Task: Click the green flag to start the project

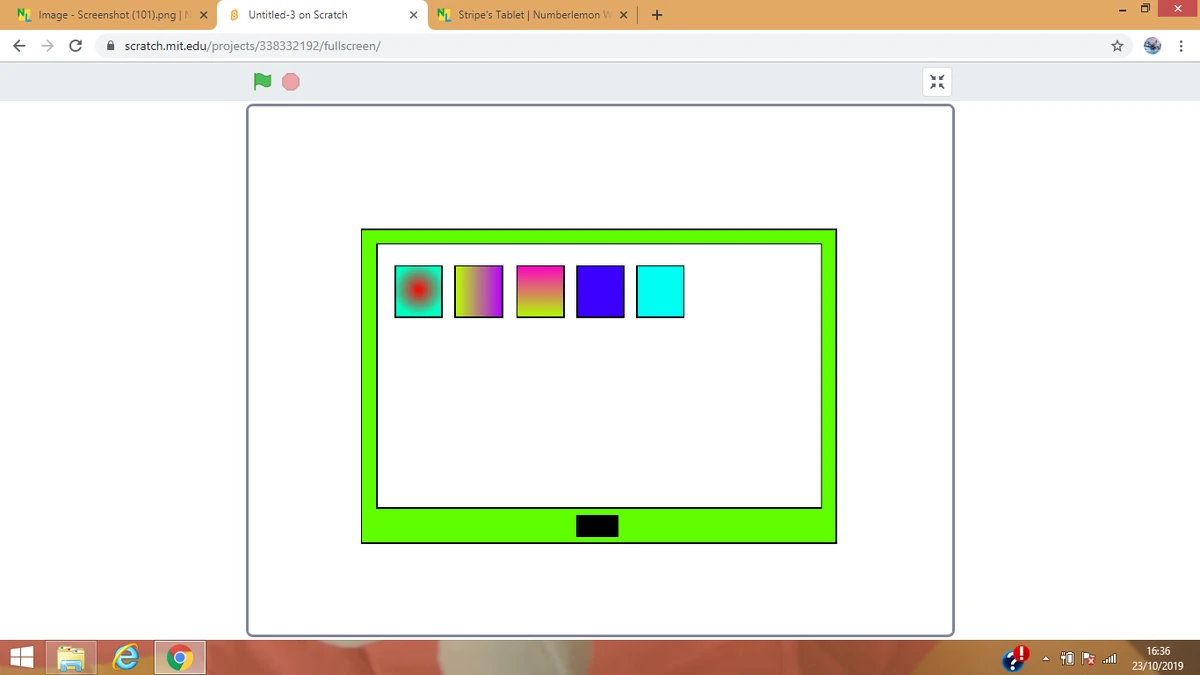Action: (x=262, y=81)
